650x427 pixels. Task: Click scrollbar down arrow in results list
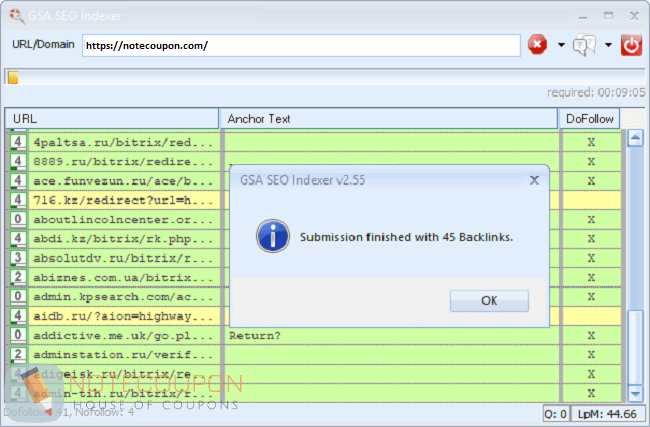click(x=635, y=393)
